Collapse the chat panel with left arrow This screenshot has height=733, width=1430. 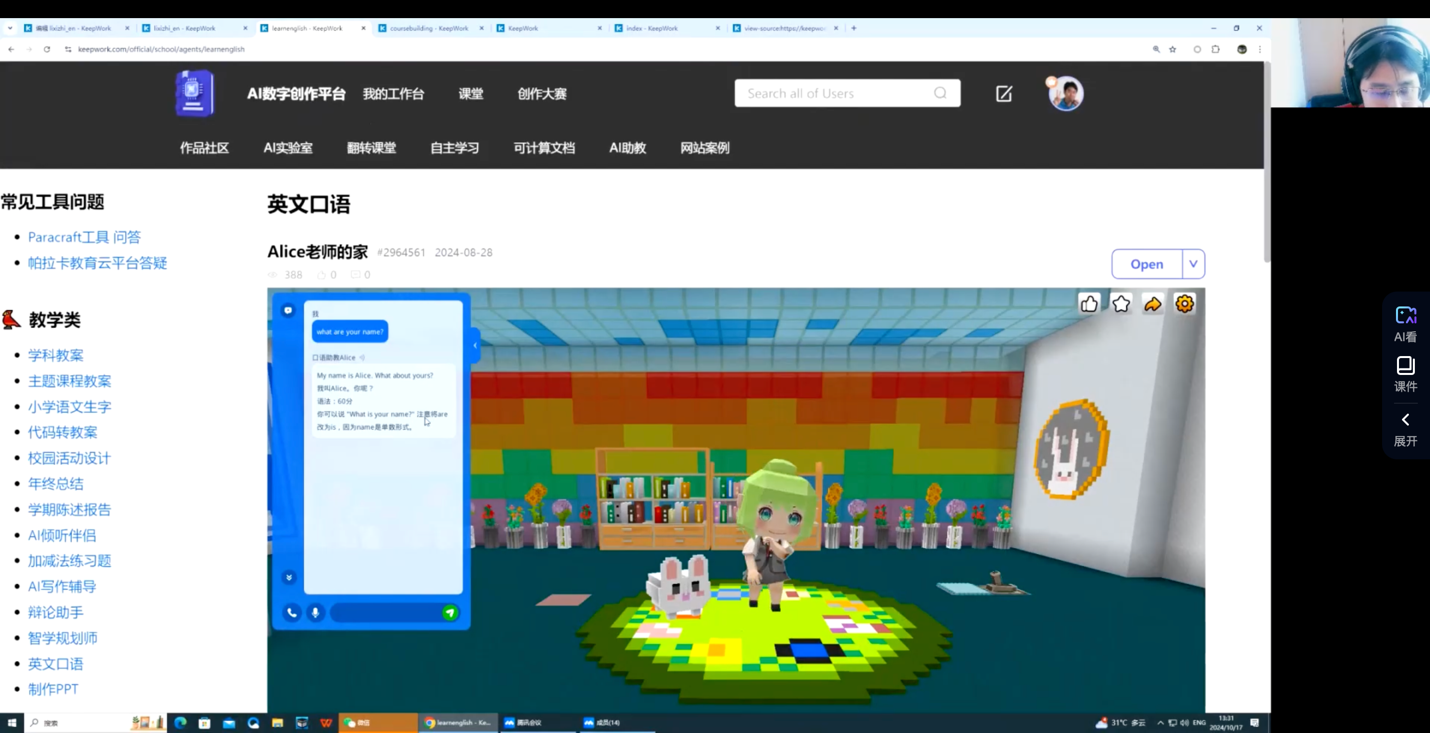pyautogui.click(x=475, y=345)
